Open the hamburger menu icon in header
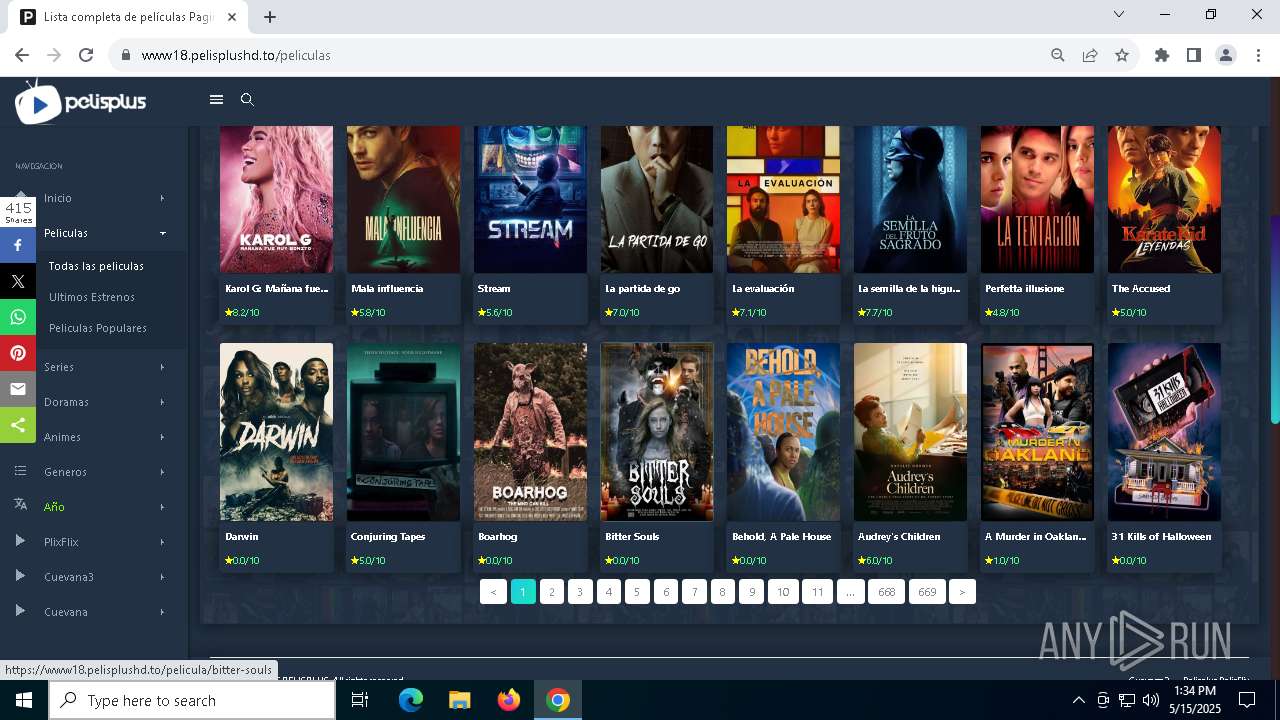 click(216, 100)
